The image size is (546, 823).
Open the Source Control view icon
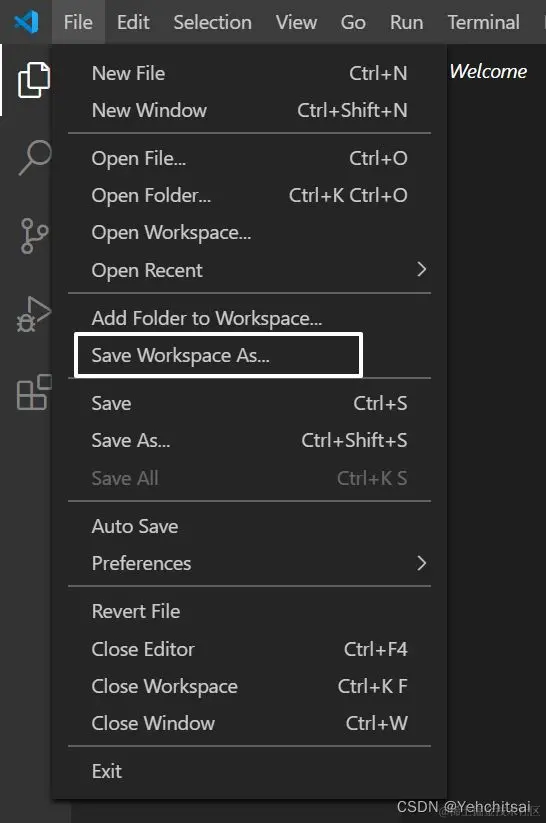coord(34,236)
